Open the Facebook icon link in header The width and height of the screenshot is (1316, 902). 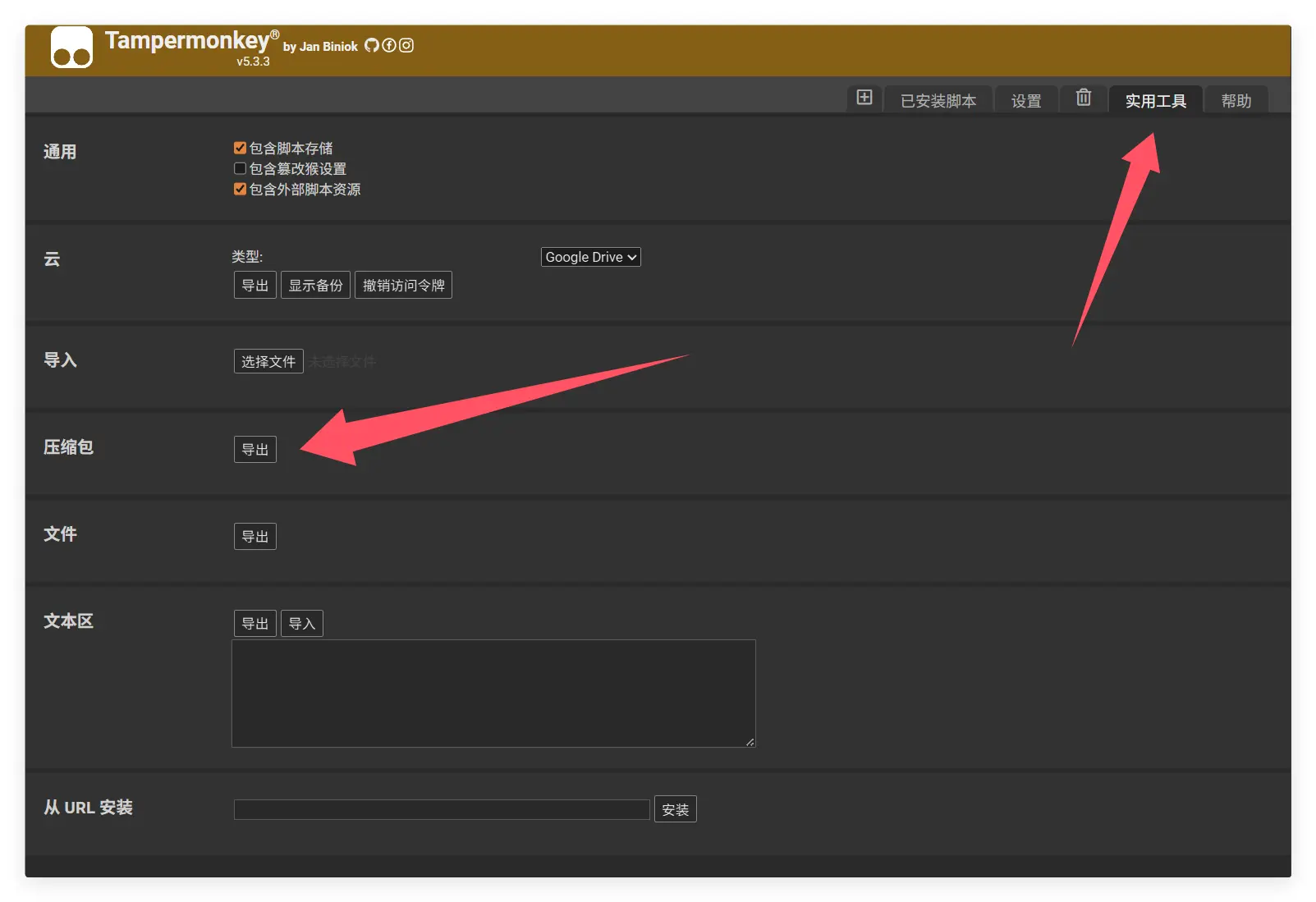[389, 45]
